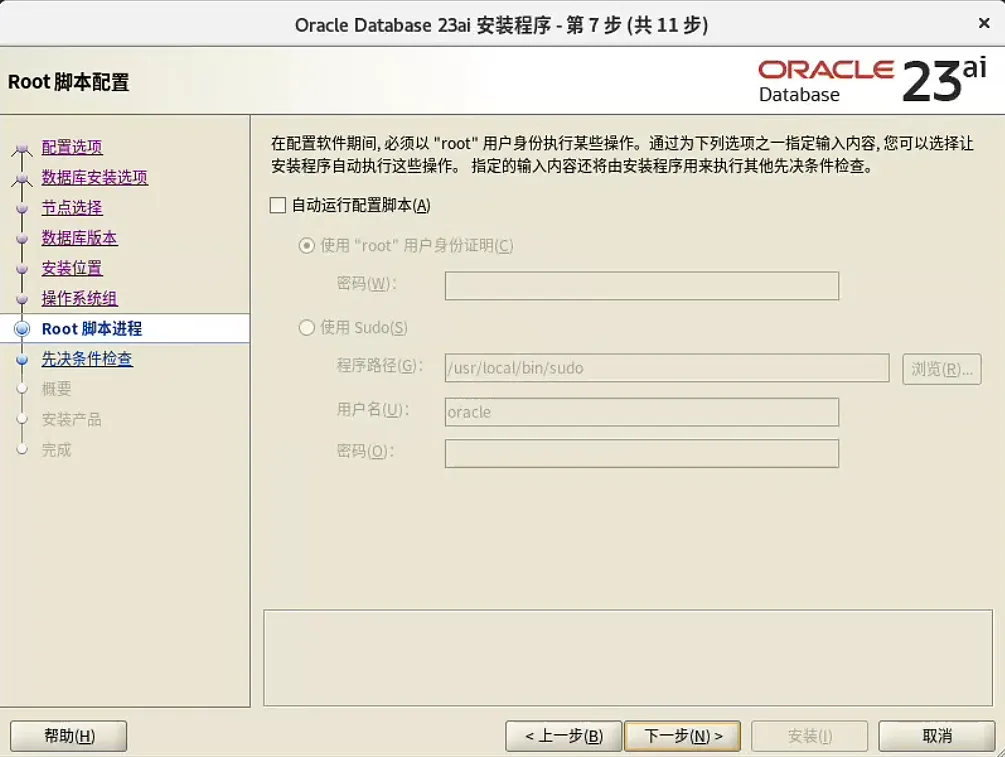The image size is (1005, 757).
Task: Click the 先决条件检查 step marker icon
Action: click(22, 358)
